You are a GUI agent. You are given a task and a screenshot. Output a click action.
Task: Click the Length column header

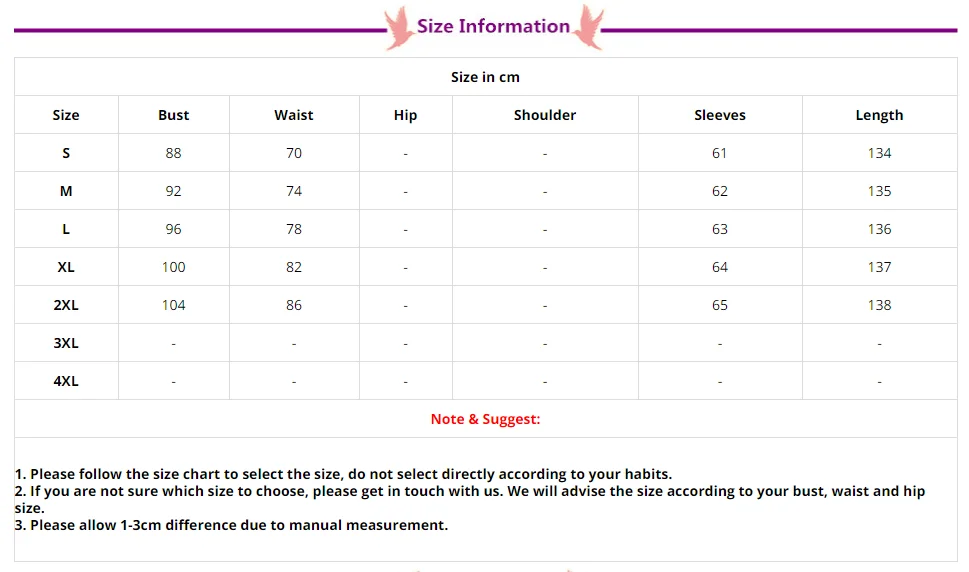click(879, 115)
